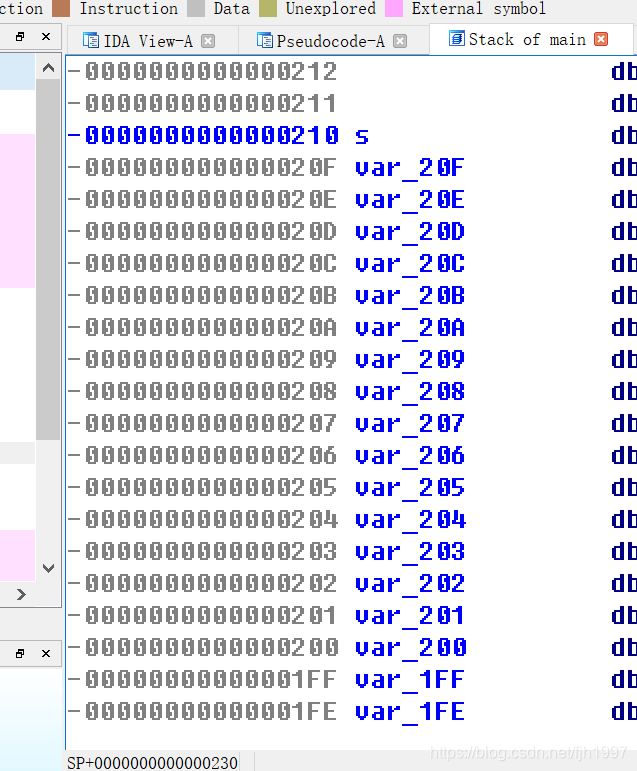Click the Instruction legend label
The height and width of the screenshot is (771, 637).
(129, 8)
